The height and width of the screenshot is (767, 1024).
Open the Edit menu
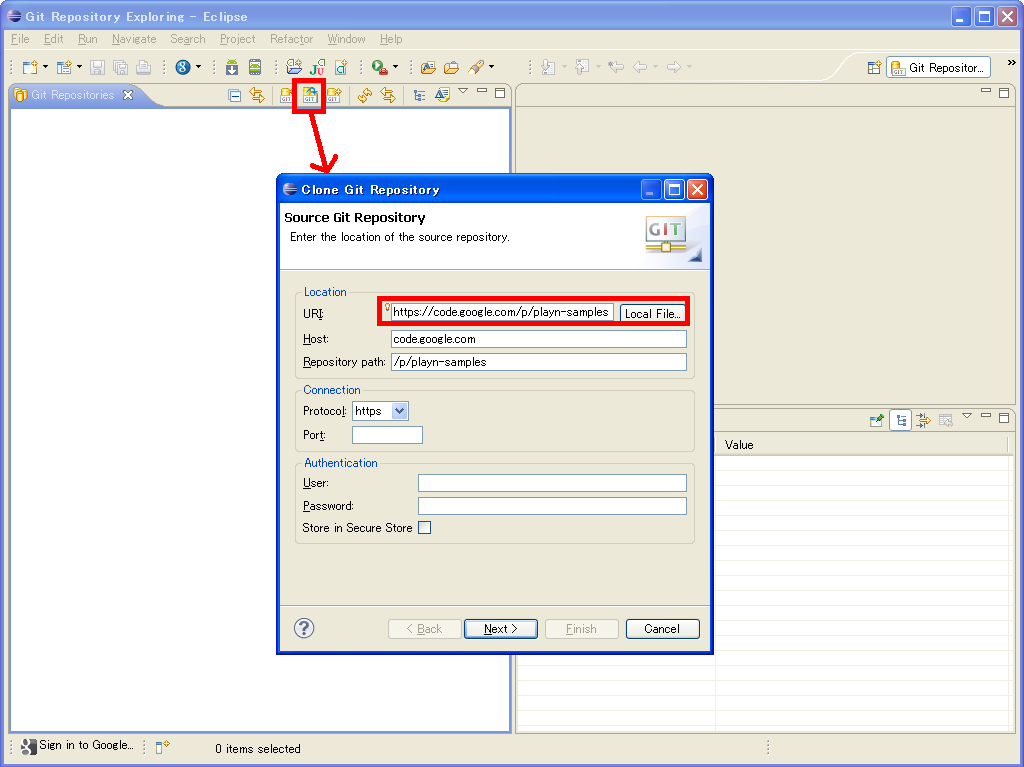click(54, 39)
